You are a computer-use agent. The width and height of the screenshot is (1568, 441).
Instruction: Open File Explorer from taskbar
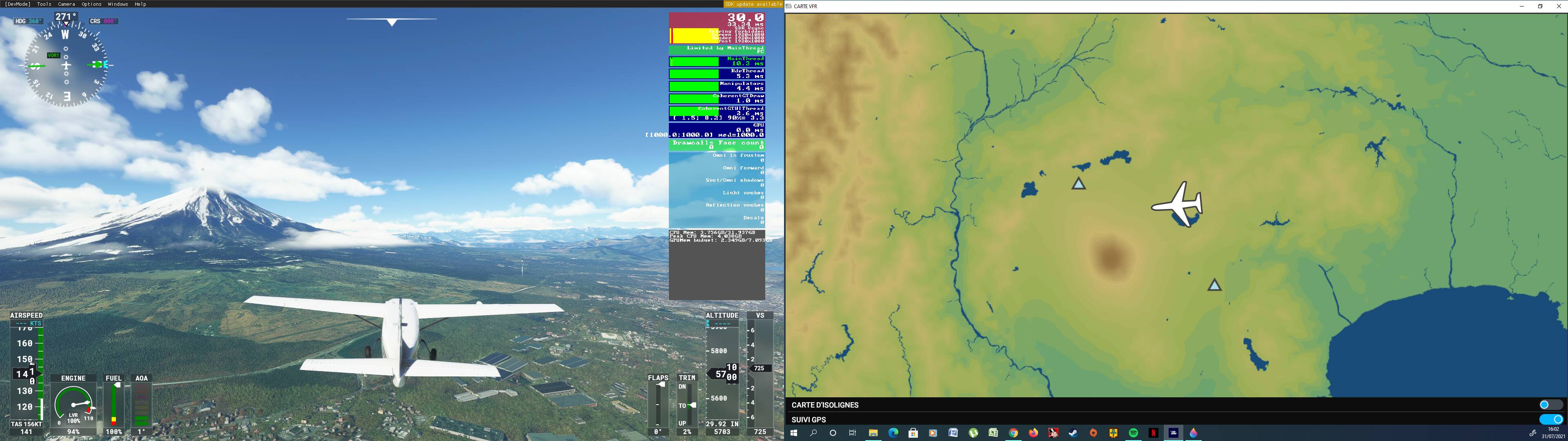pos(873,433)
